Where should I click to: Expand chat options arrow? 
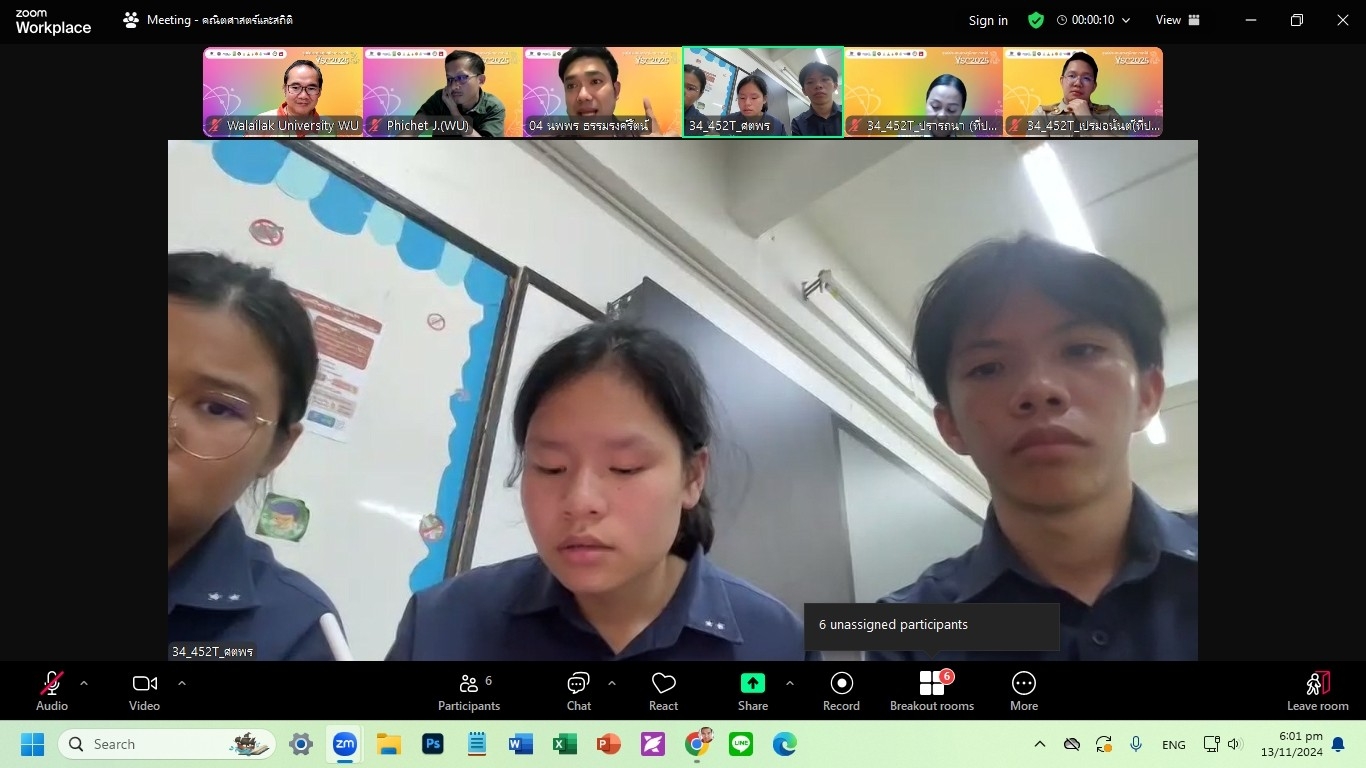pos(612,683)
